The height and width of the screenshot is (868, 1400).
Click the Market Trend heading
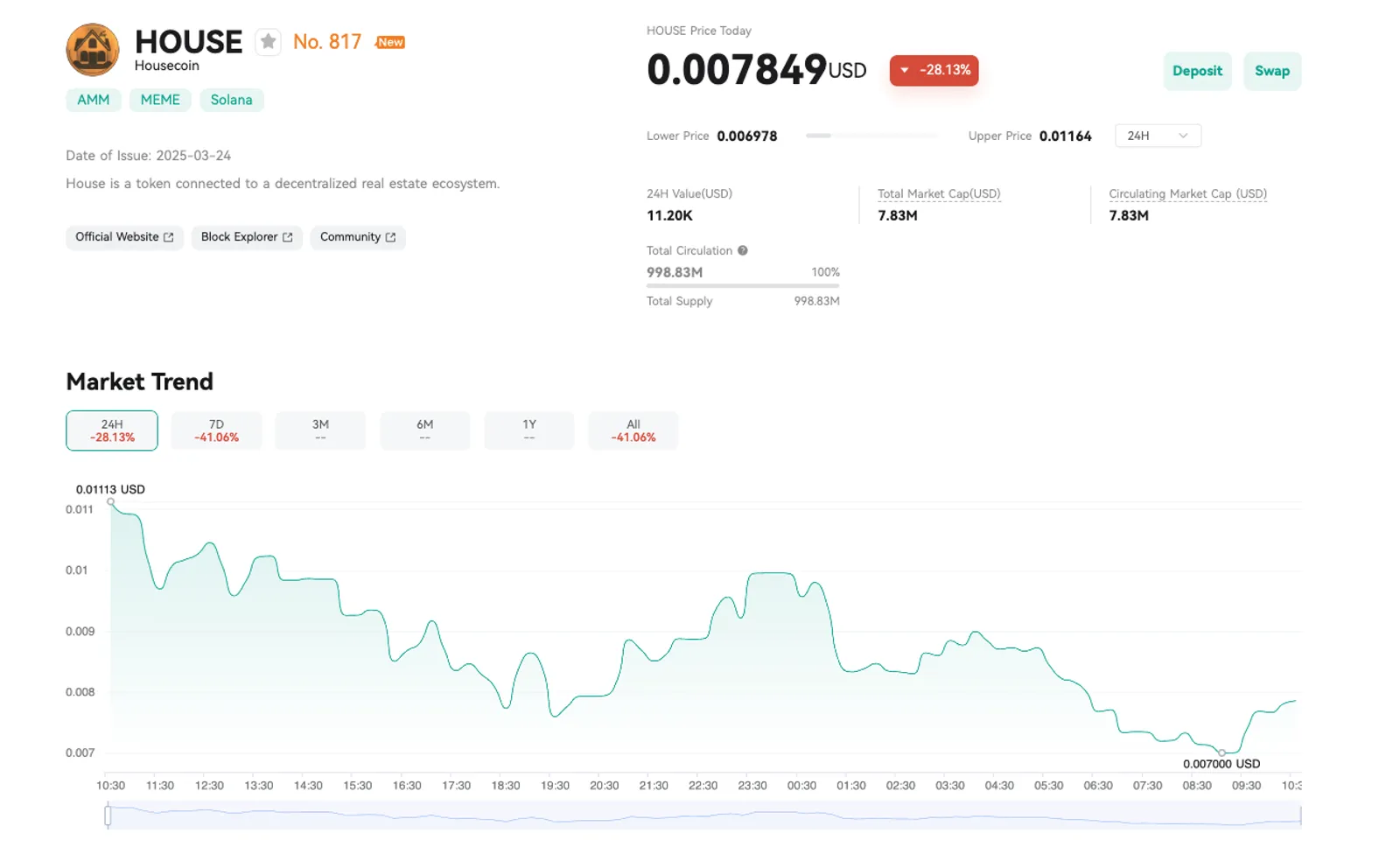[x=140, y=381]
